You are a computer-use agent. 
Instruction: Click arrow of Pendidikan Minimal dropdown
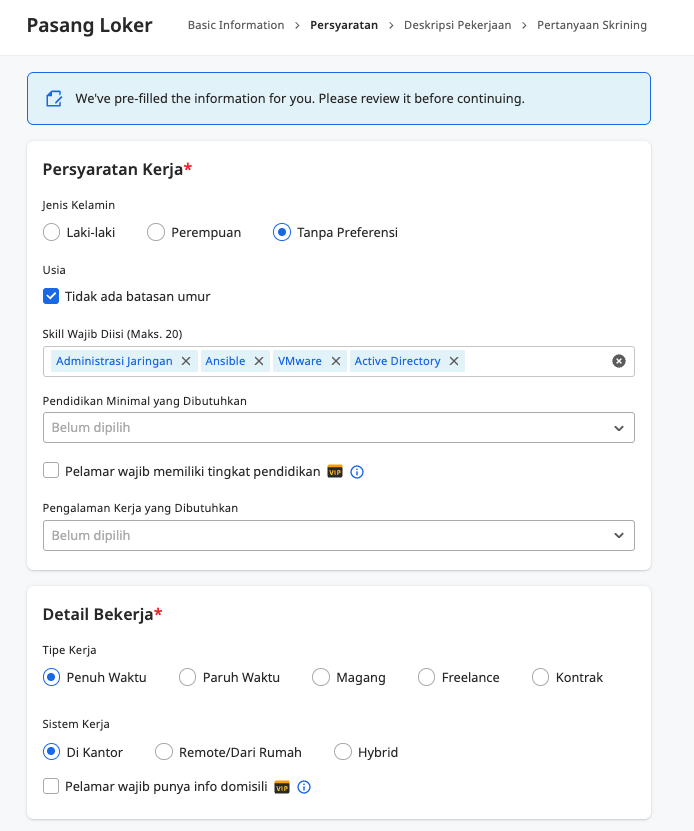[619, 428]
